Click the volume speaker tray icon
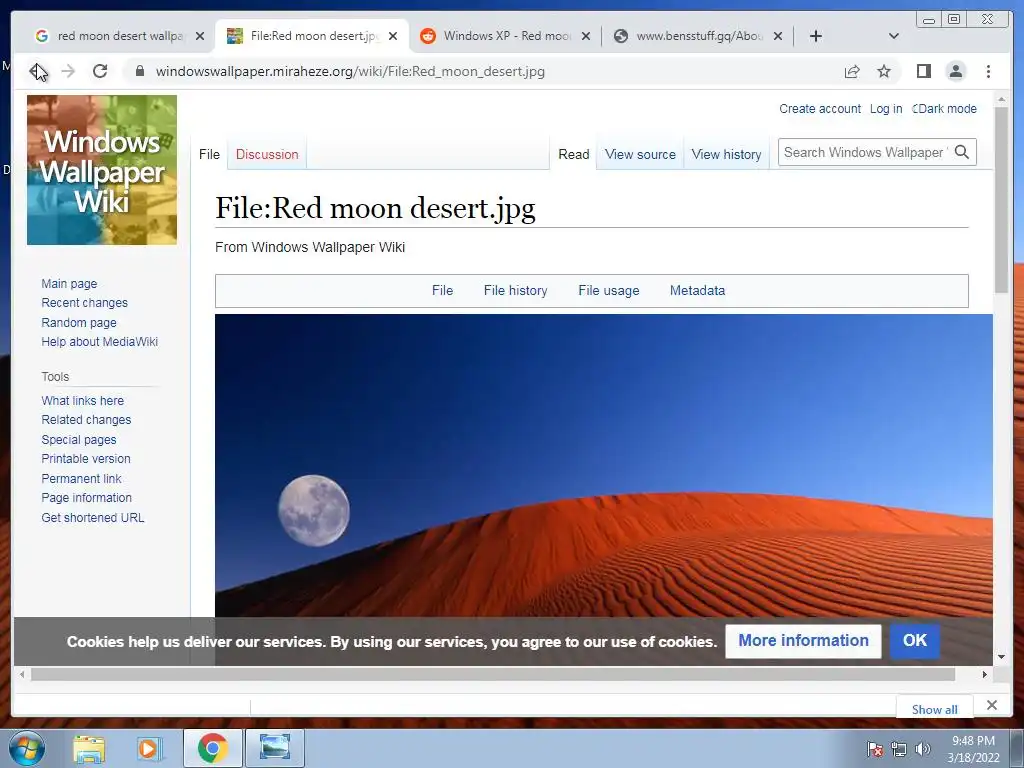 (x=923, y=749)
